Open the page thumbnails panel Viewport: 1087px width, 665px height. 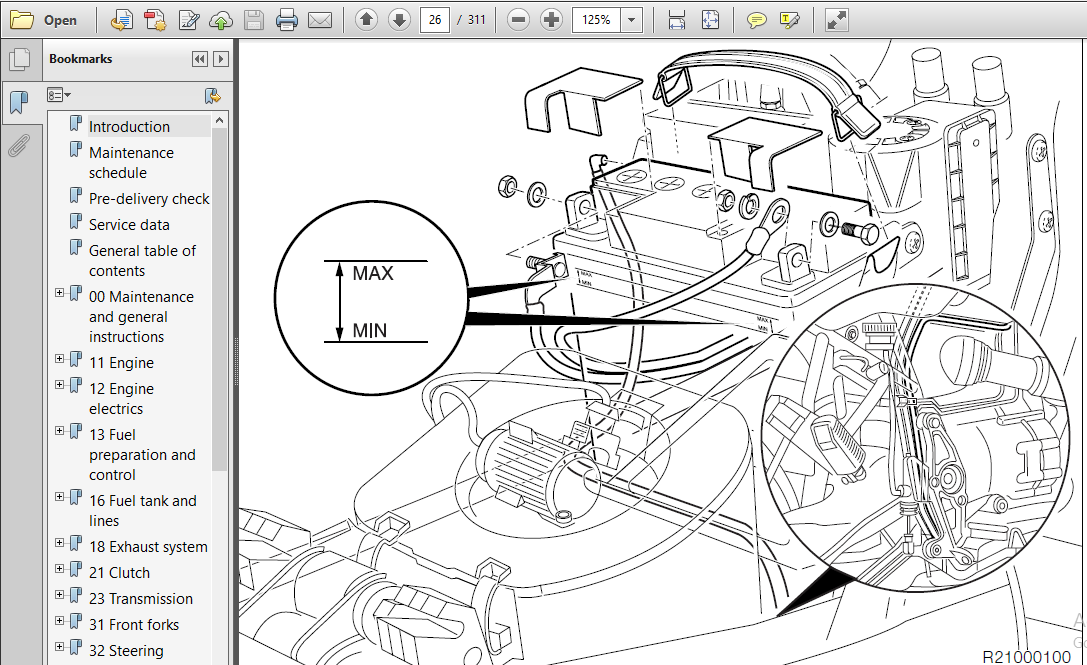tap(21, 60)
